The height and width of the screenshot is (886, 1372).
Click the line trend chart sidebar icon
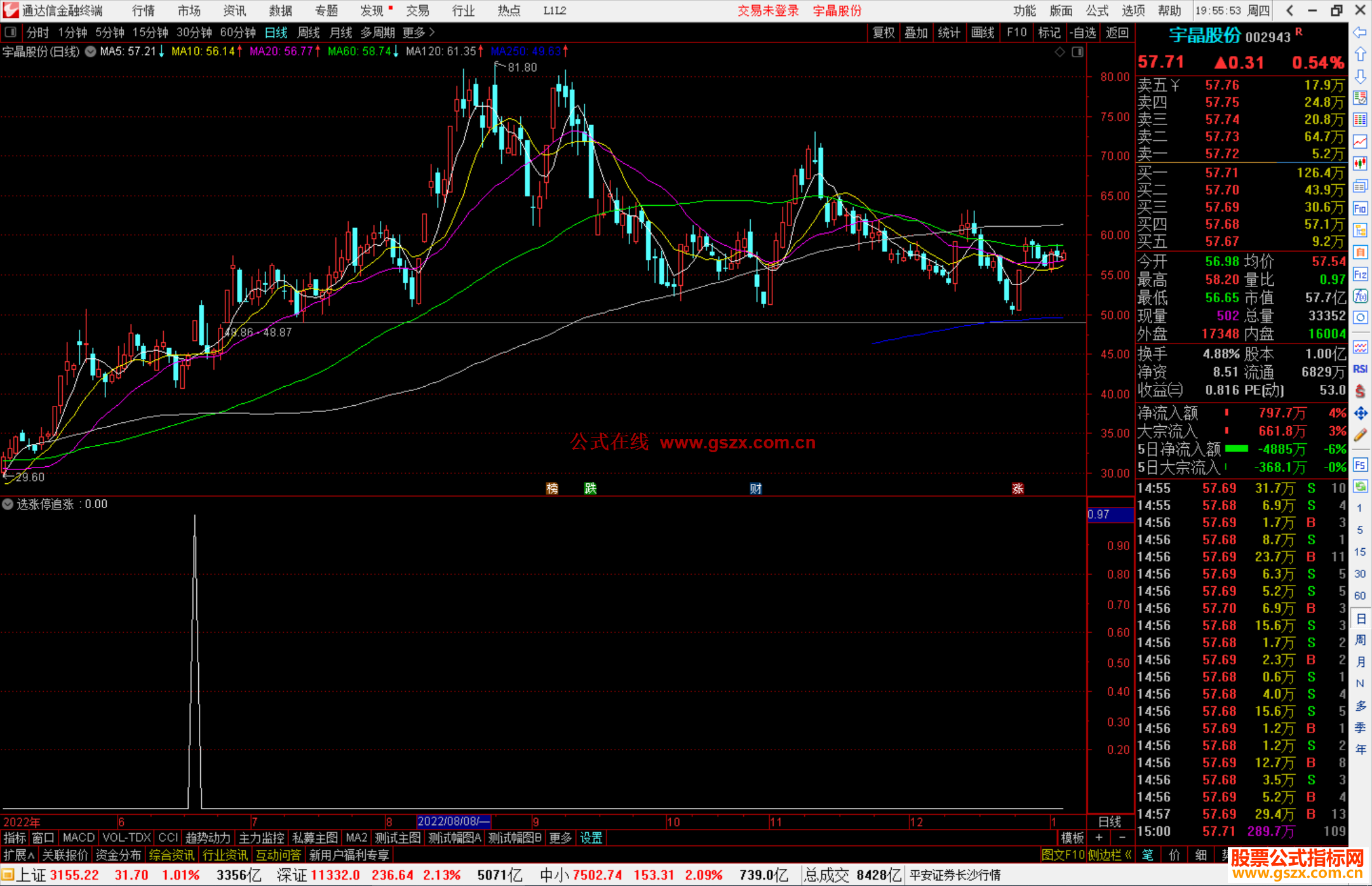coord(1360,142)
